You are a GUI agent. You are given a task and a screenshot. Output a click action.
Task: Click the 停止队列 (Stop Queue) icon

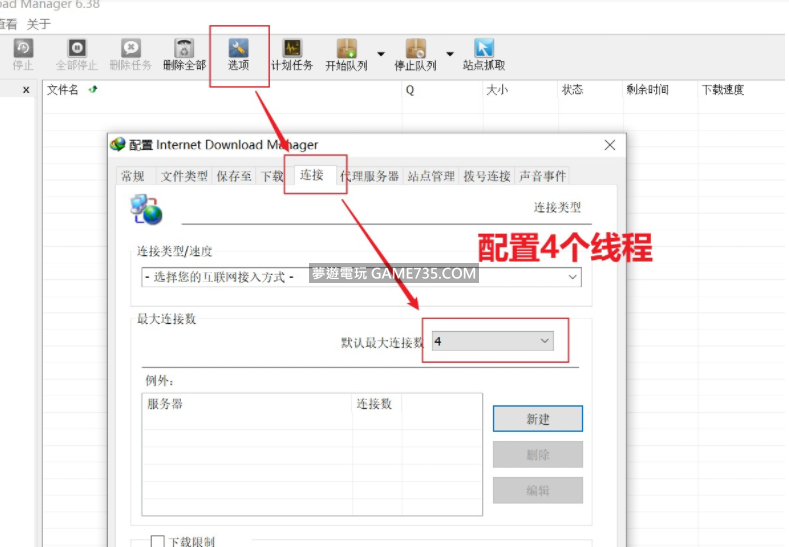click(416, 54)
